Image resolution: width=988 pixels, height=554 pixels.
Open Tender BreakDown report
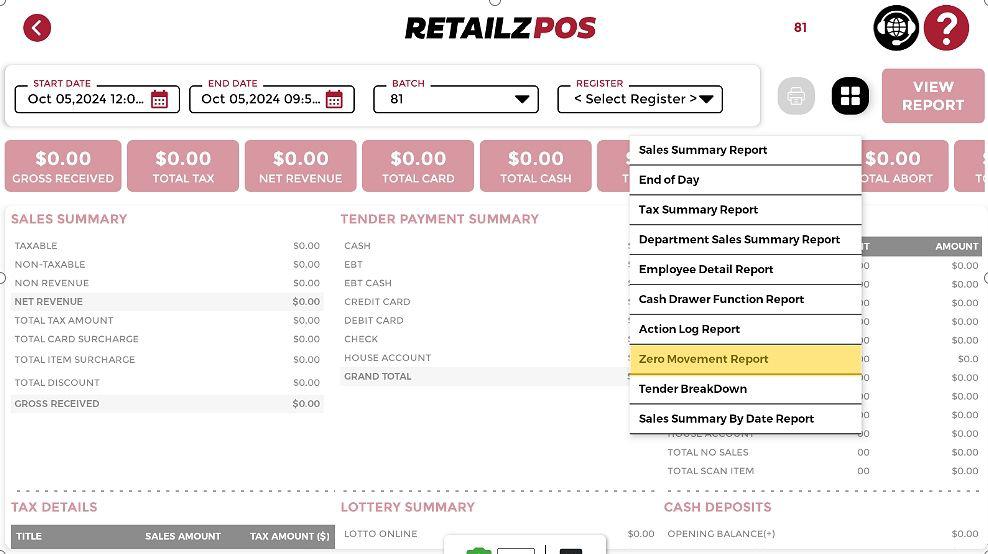745,389
